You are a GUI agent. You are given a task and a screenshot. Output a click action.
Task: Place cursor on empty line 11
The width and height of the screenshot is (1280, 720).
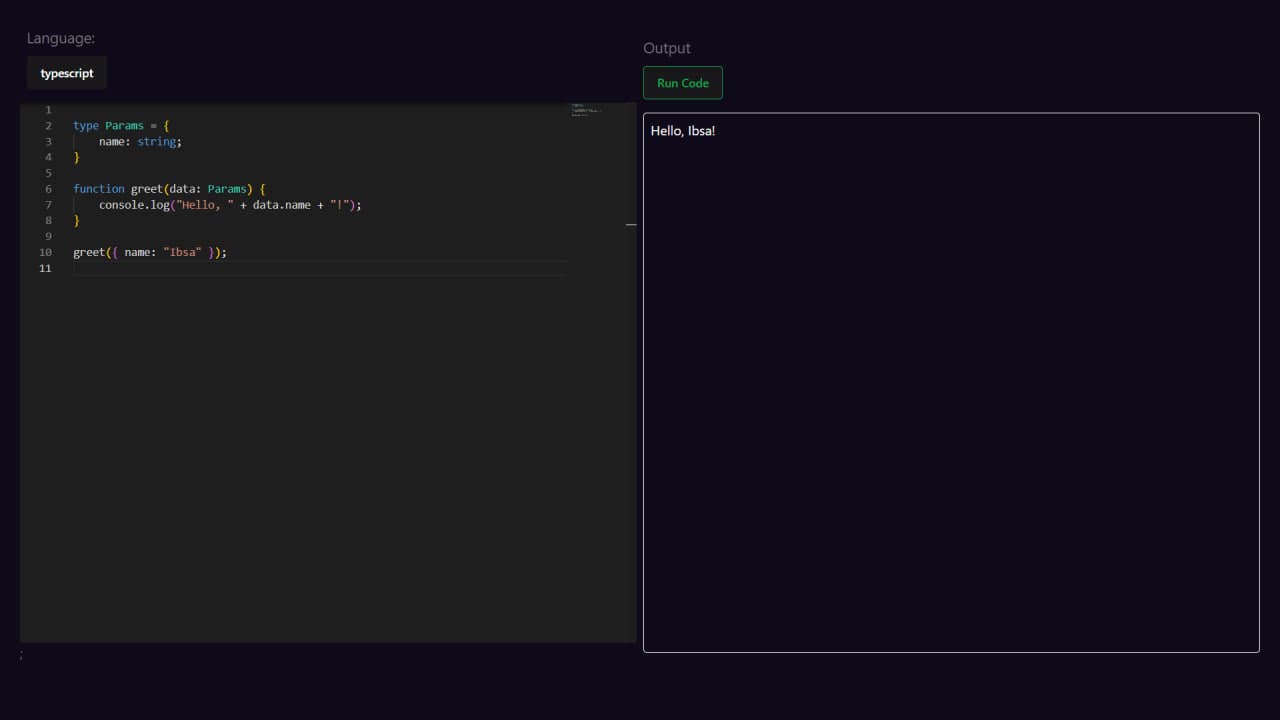coord(320,268)
